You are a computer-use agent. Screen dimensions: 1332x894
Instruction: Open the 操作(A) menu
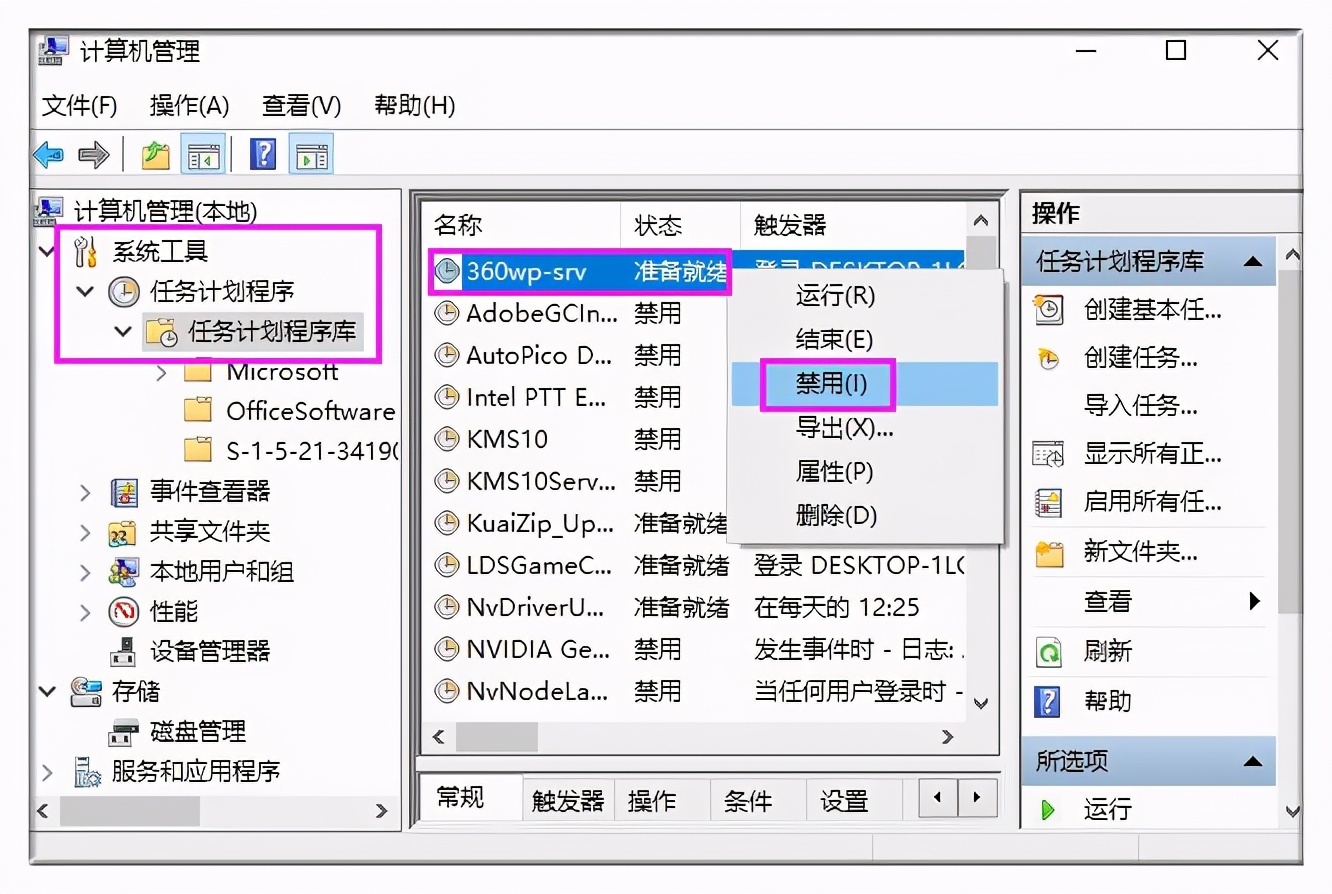(189, 105)
